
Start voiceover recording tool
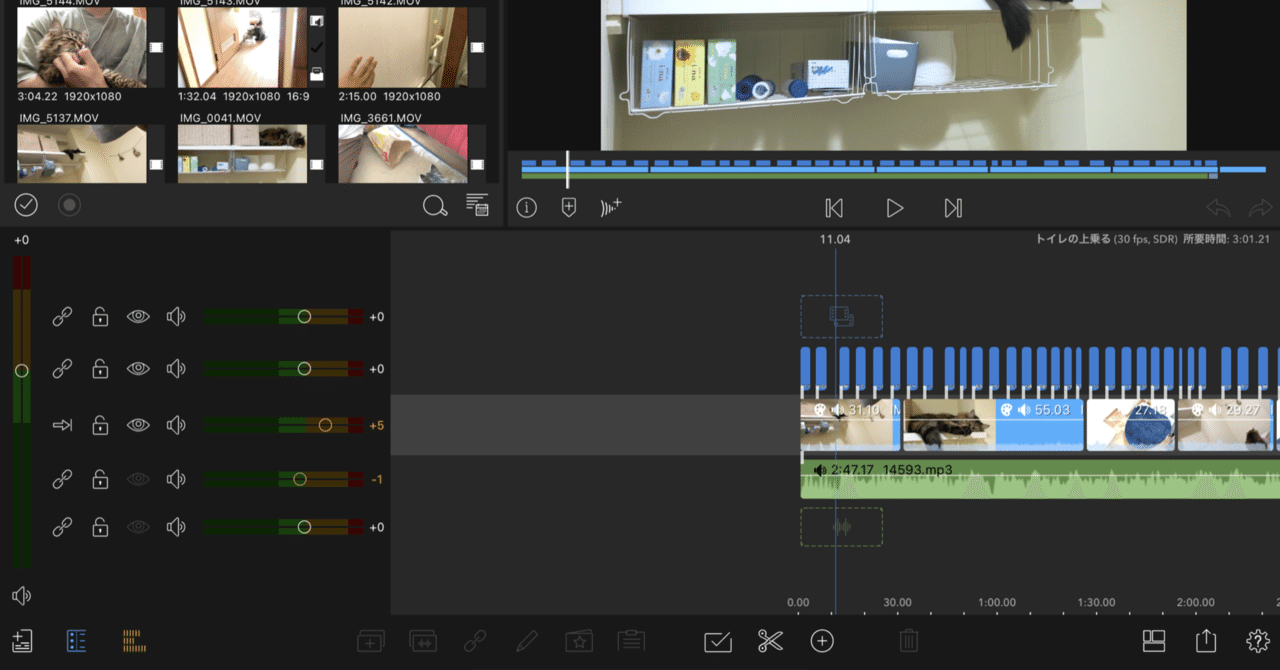(x=611, y=208)
